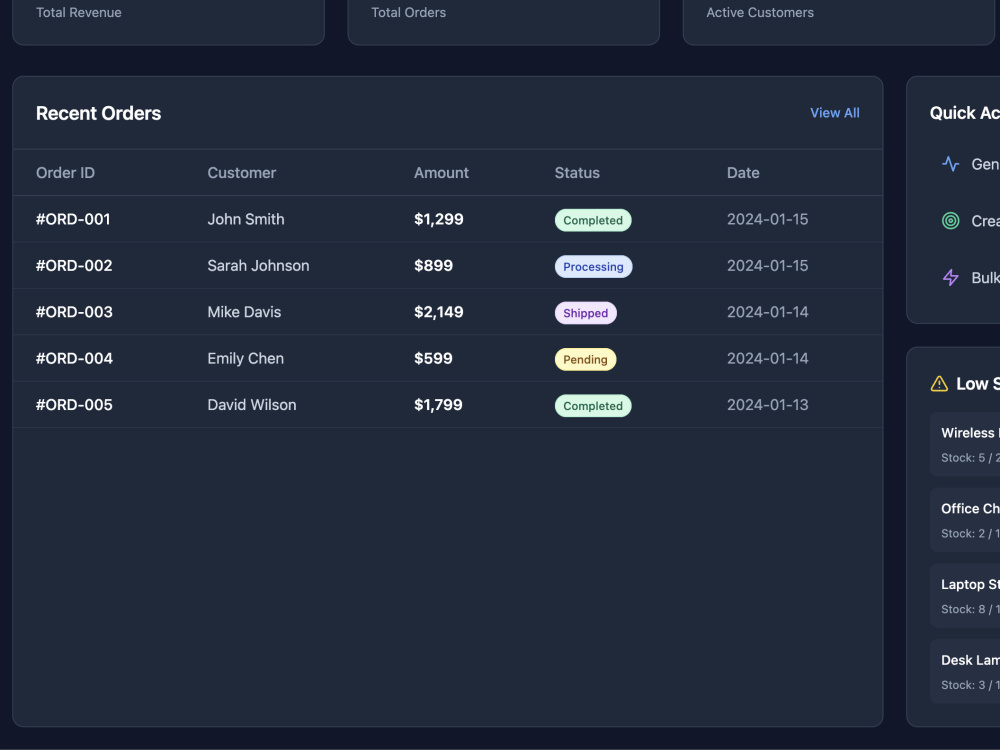1000x750 pixels.
Task: Click the Date column header
Action: [743, 173]
